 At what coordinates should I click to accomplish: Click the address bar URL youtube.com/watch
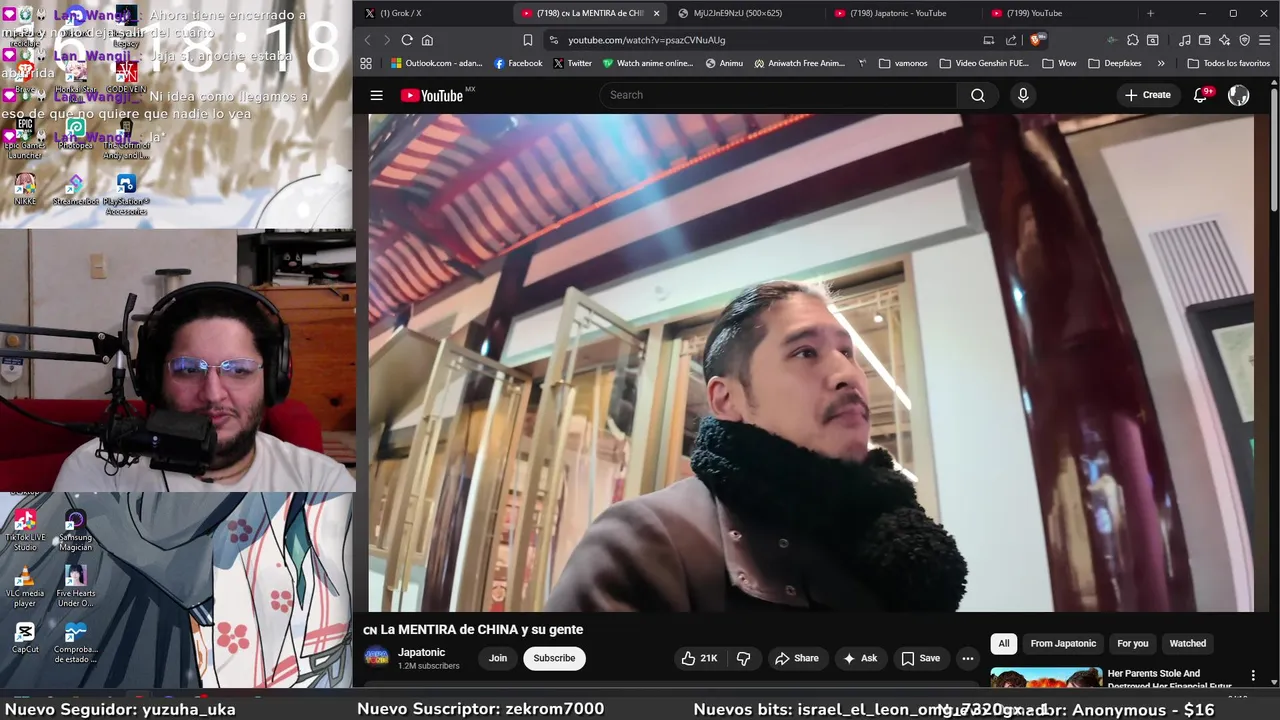coord(646,40)
